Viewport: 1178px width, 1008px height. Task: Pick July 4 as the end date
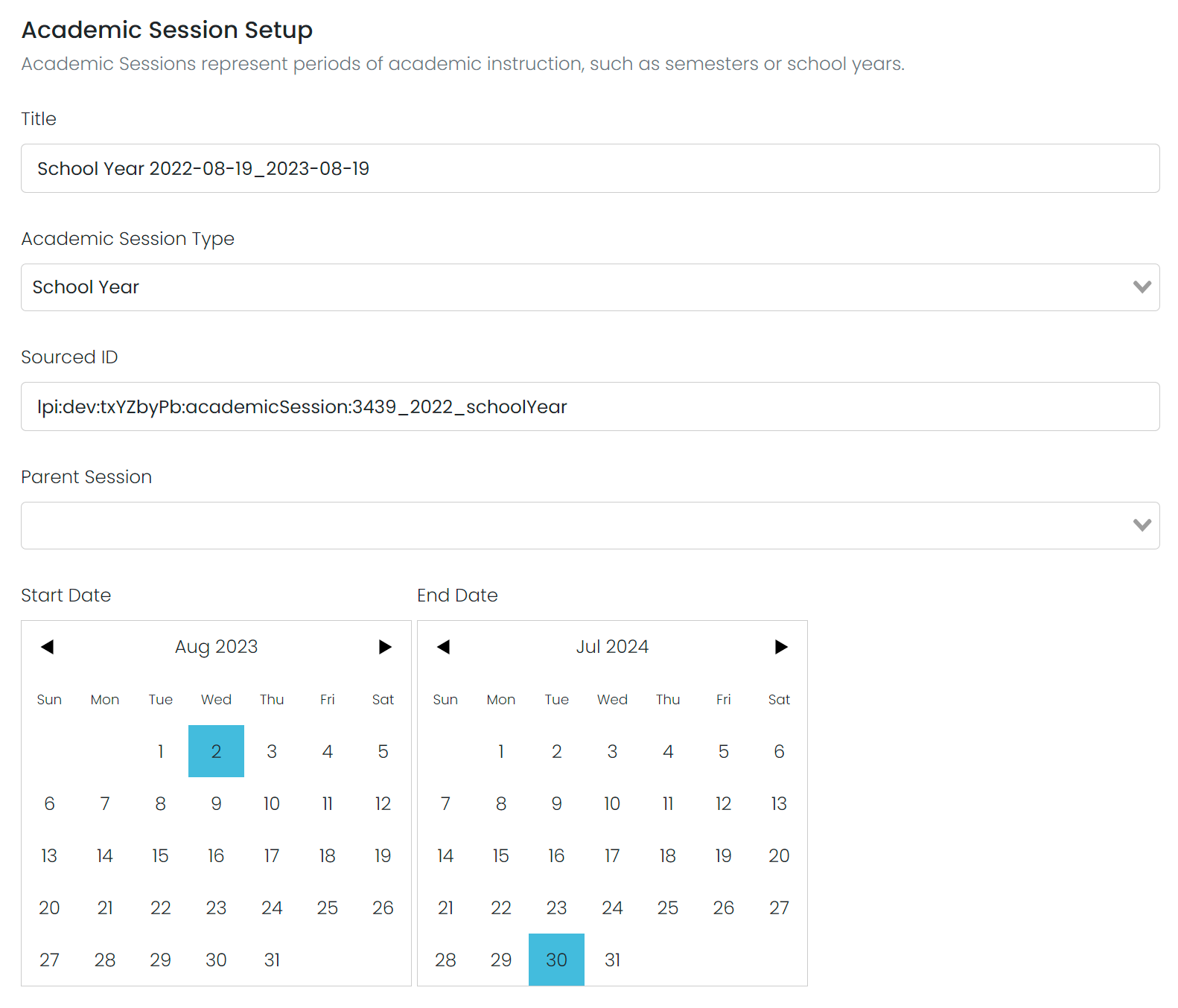pos(668,751)
